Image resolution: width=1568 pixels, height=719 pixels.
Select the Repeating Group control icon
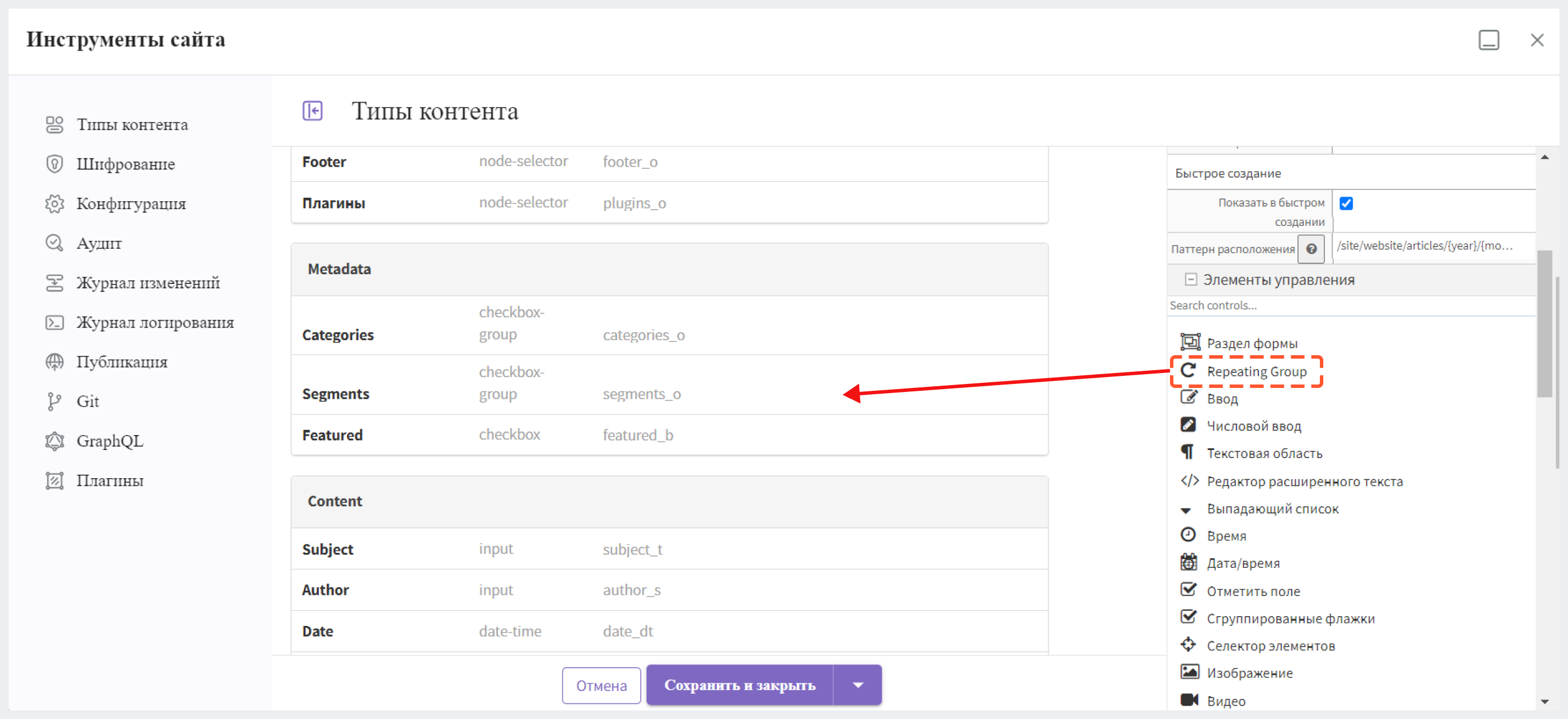click(x=1188, y=371)
